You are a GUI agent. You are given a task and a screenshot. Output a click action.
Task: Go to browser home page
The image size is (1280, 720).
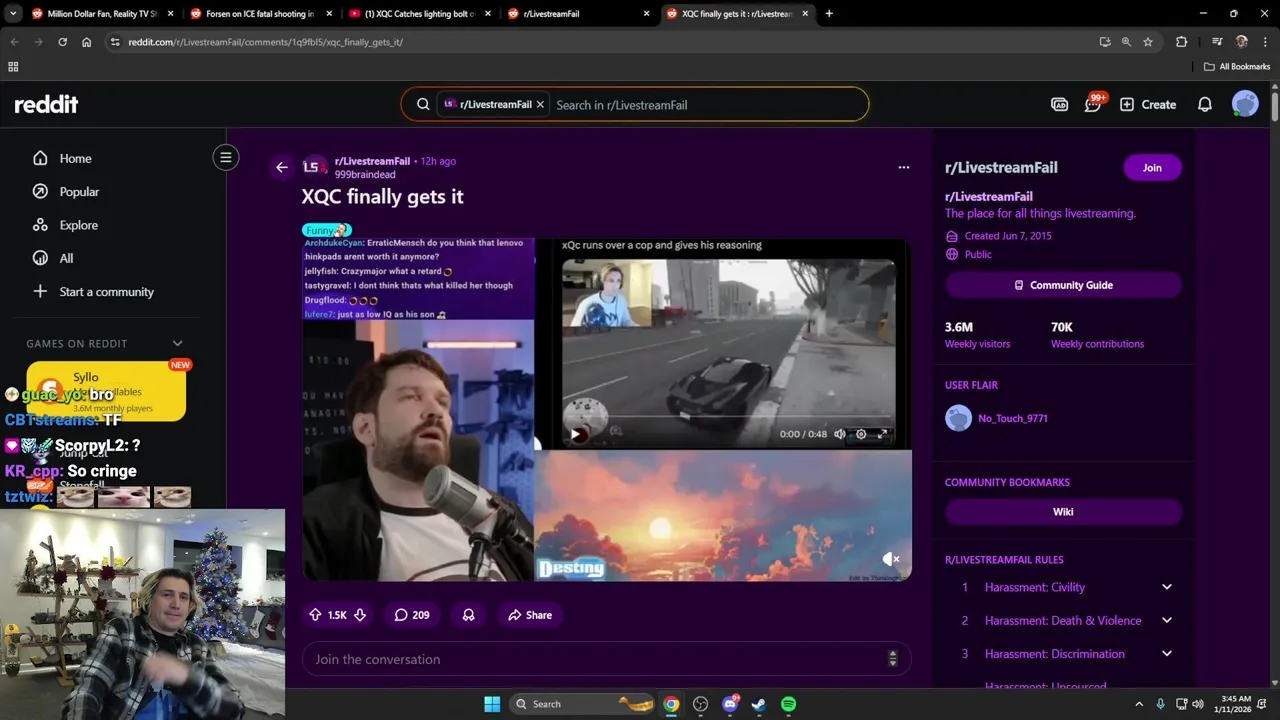click(x=87, y=42)
